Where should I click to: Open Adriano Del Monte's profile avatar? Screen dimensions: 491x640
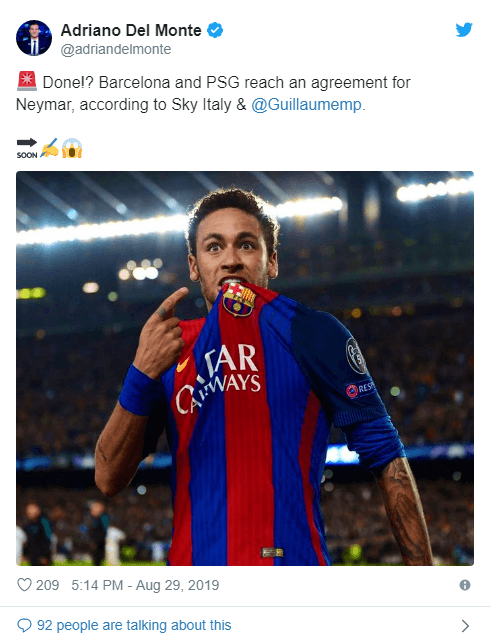pos(34,38)
